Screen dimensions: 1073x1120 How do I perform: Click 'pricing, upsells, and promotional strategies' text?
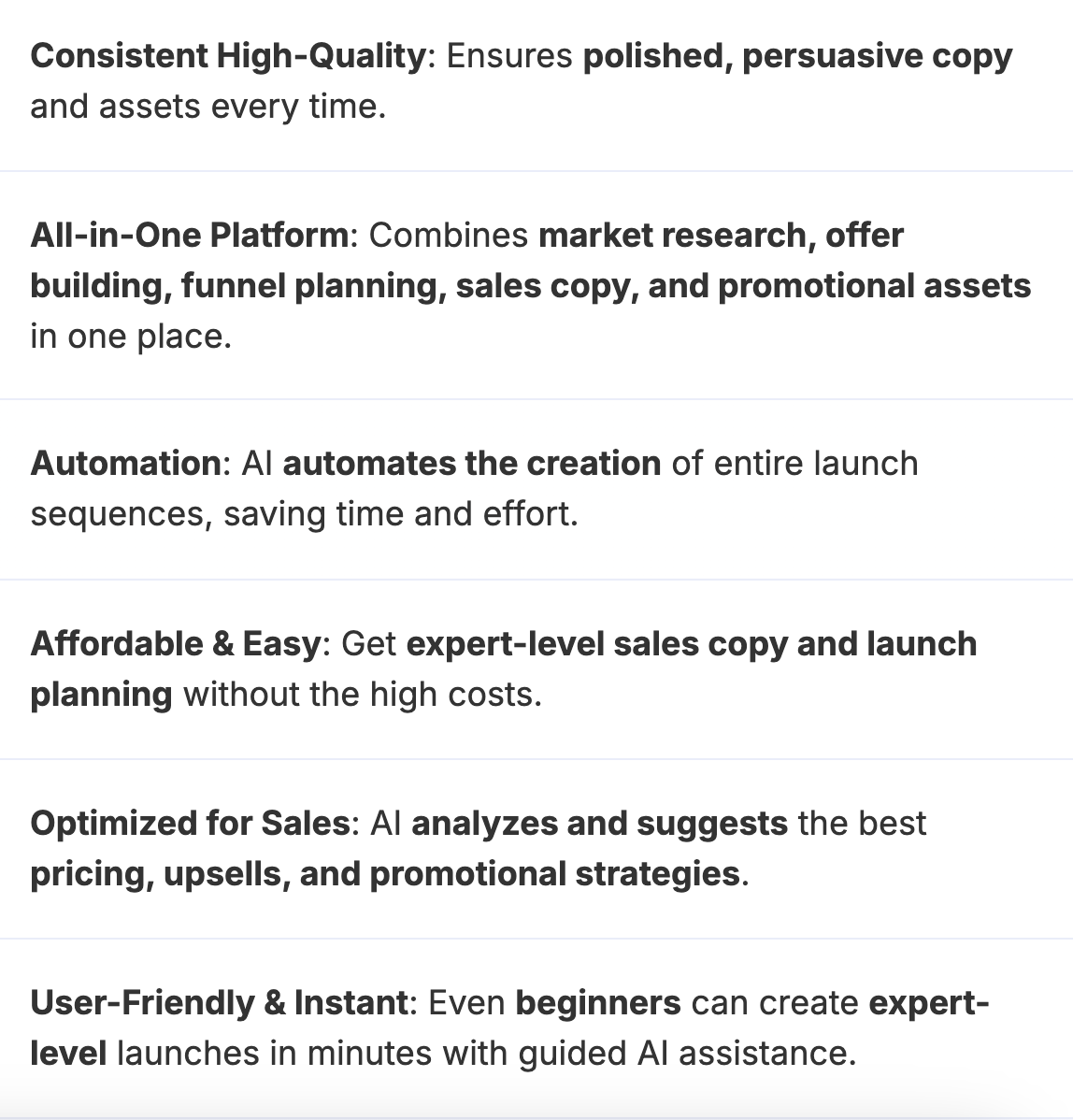click(x=385, y=874)
